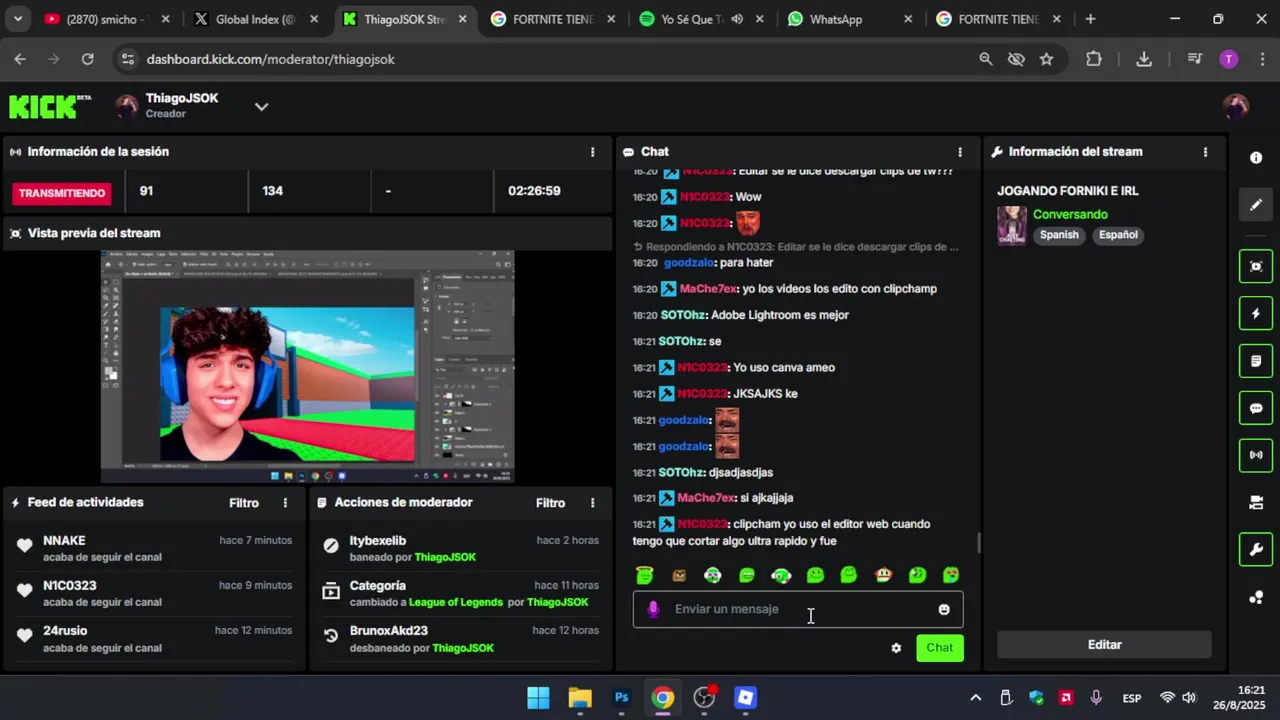Toggle the document notes sidebar icon
The height and width of the screenshot is (720, 1280).
click(x=1256, y=360)
